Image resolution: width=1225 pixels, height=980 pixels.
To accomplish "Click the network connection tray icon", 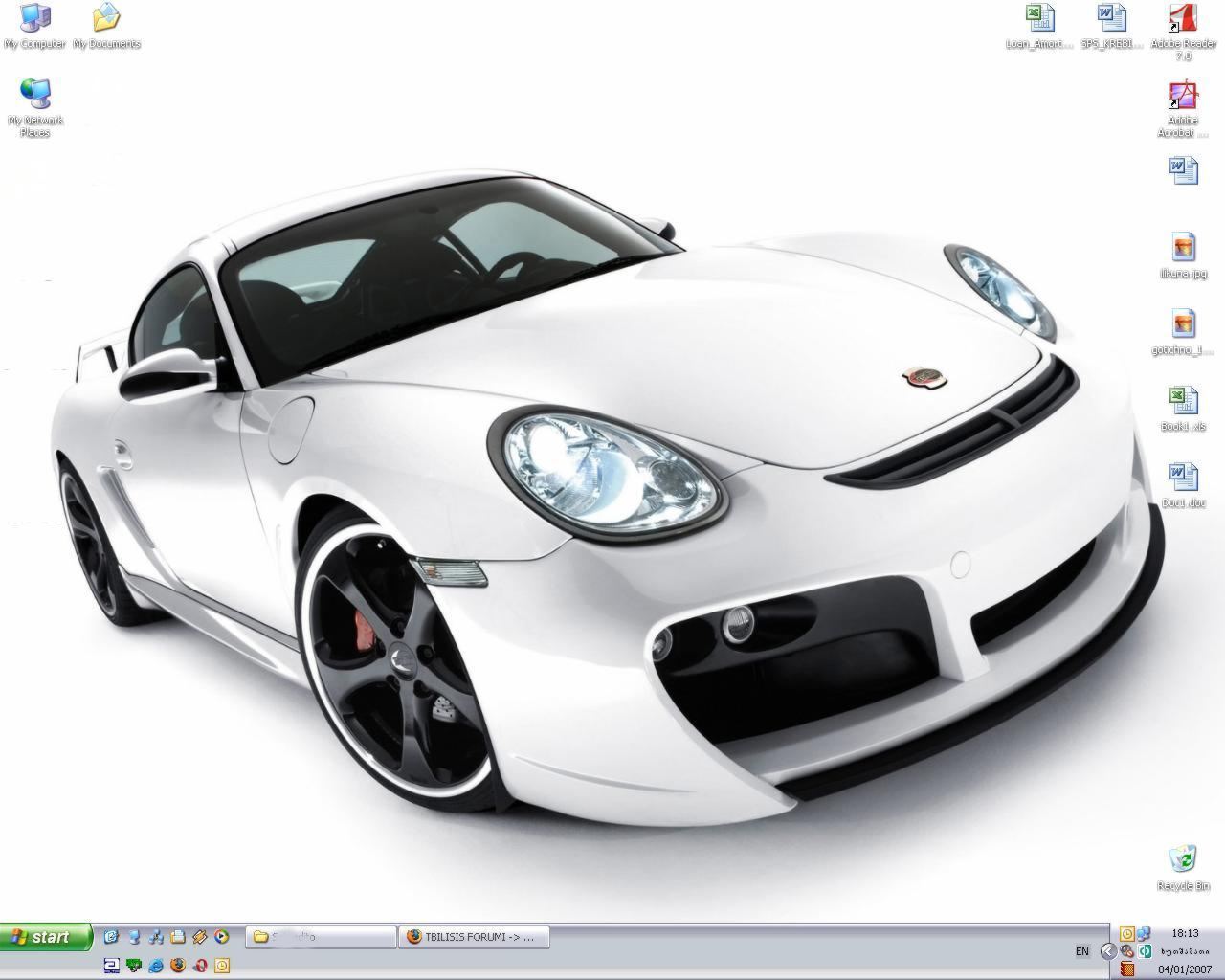I will [x=1144, y=933].
